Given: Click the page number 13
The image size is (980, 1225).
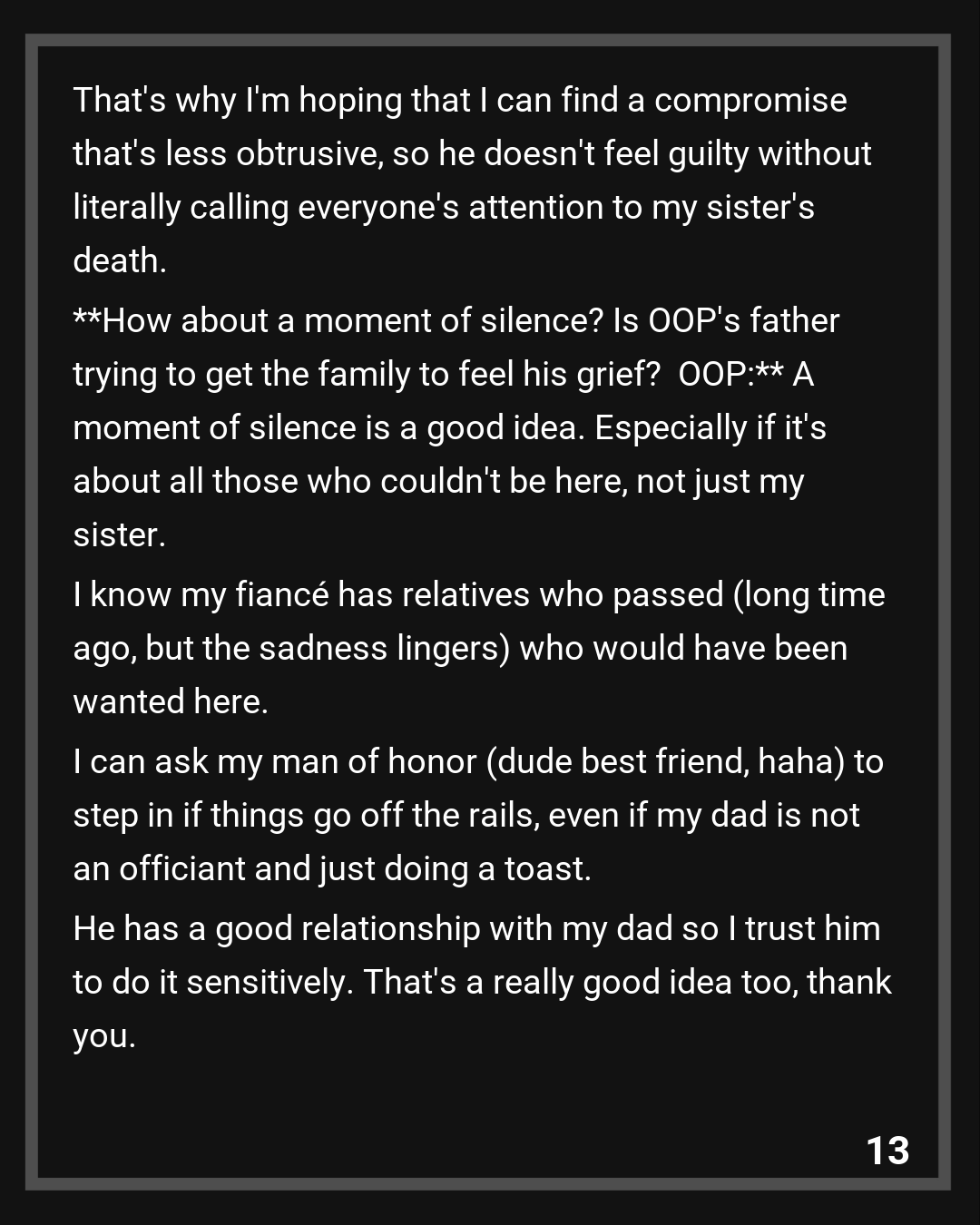Looking at the screenshot, I should point(887,1151).
